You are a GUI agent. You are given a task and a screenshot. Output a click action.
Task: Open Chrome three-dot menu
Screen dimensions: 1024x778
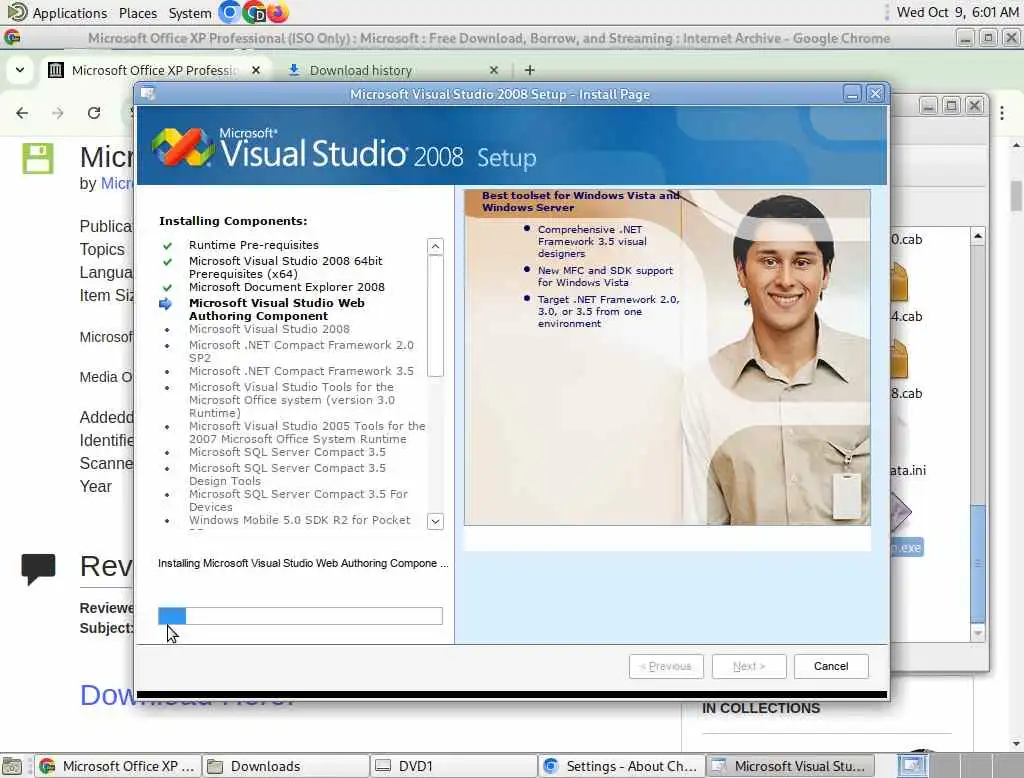[x=1002, y=113]
